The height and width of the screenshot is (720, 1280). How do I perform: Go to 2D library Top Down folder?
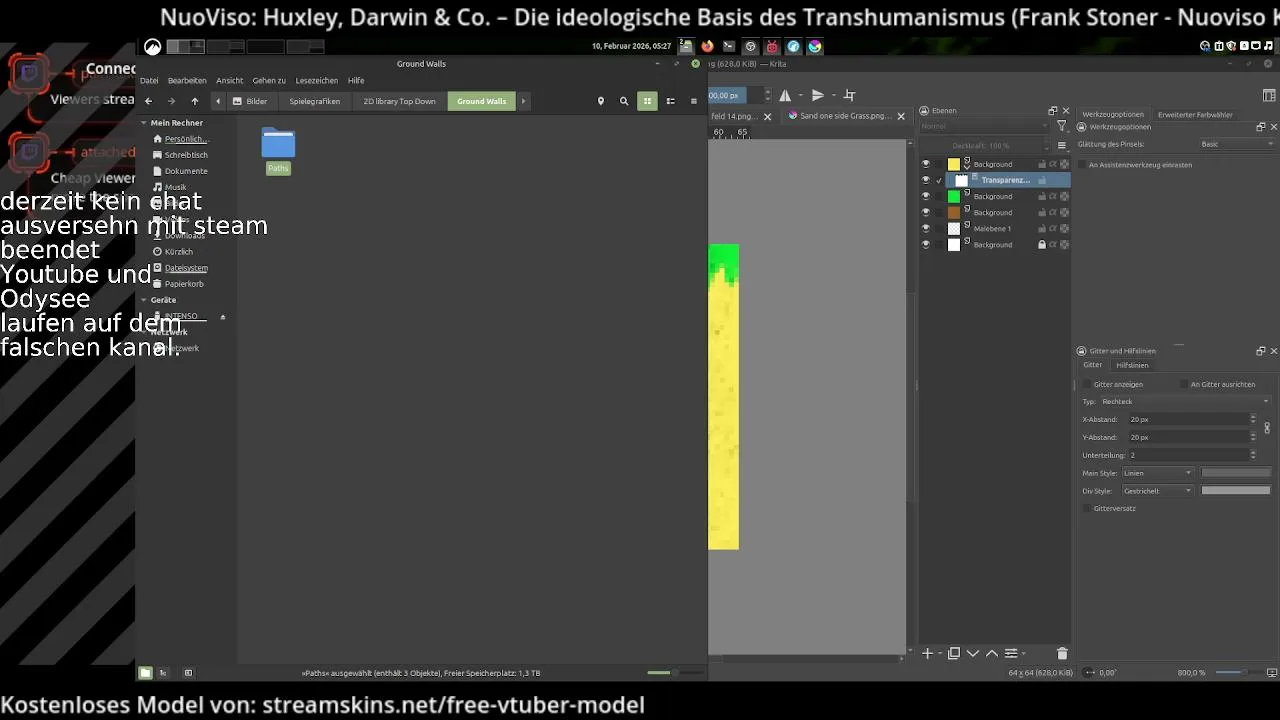click(x=399, y=101)
